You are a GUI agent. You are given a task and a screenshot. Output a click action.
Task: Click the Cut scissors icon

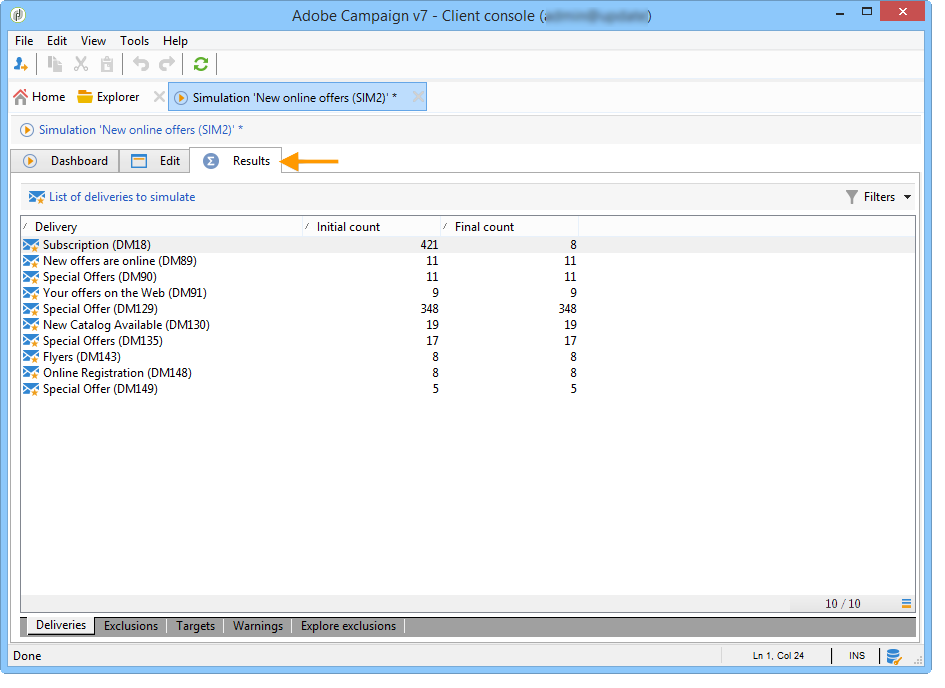[81, 64]
